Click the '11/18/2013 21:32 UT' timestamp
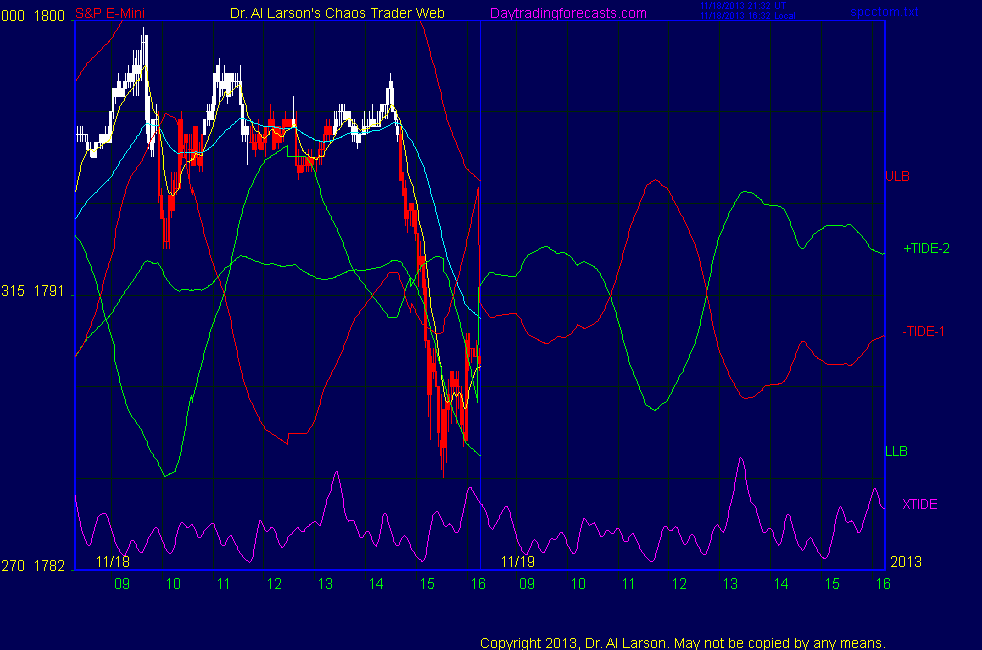Screen dimensions: 982x650 pos(743,6)
